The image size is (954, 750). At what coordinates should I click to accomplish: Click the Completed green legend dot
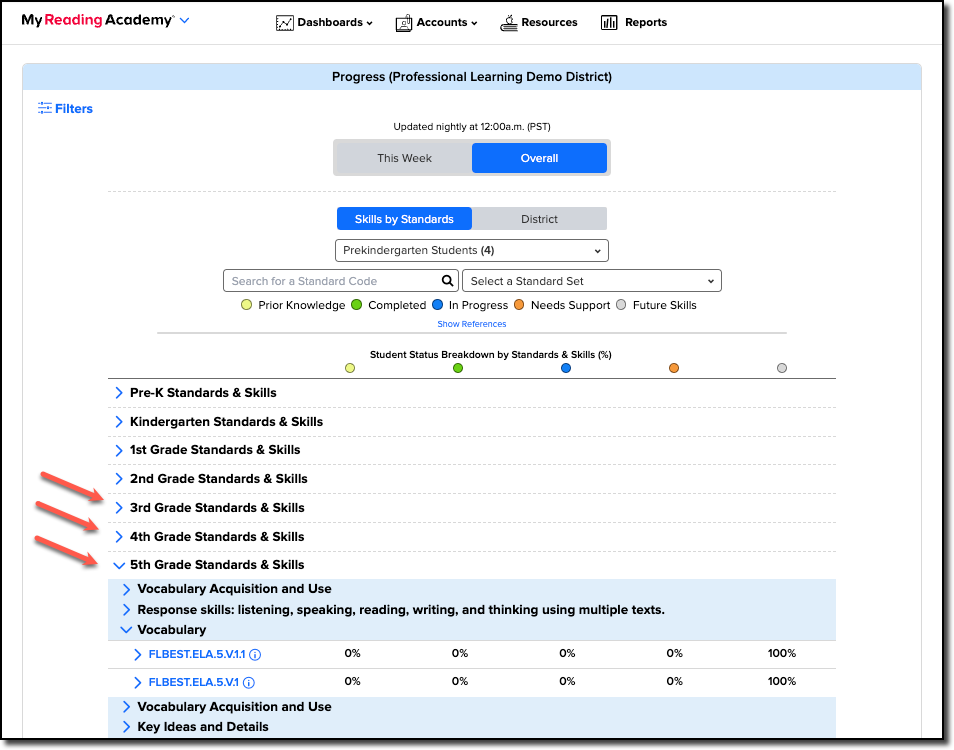tap(357, 305)
